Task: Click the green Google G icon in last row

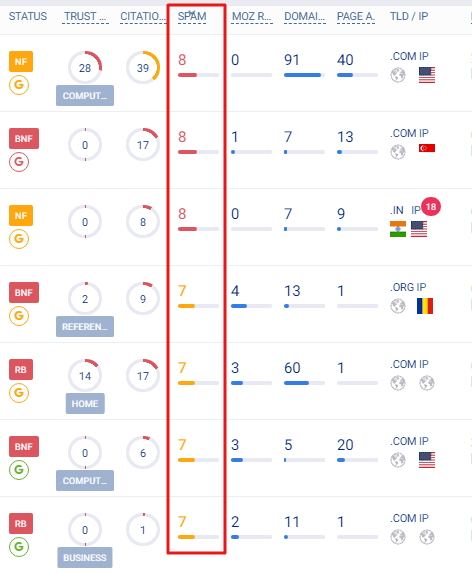Action: click(x=19, y=547)
